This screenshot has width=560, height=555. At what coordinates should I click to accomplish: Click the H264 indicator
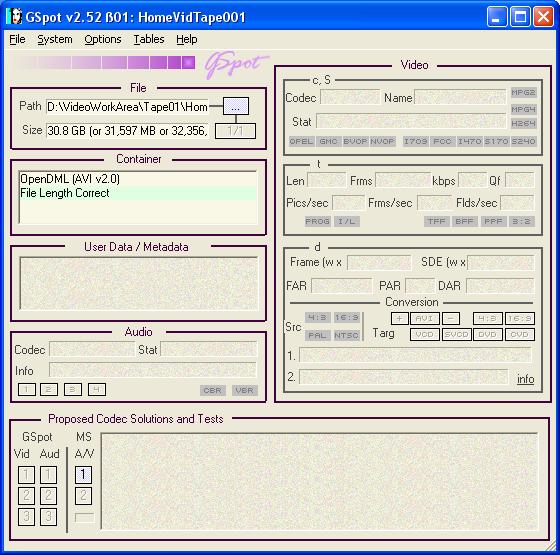[523, 124]
